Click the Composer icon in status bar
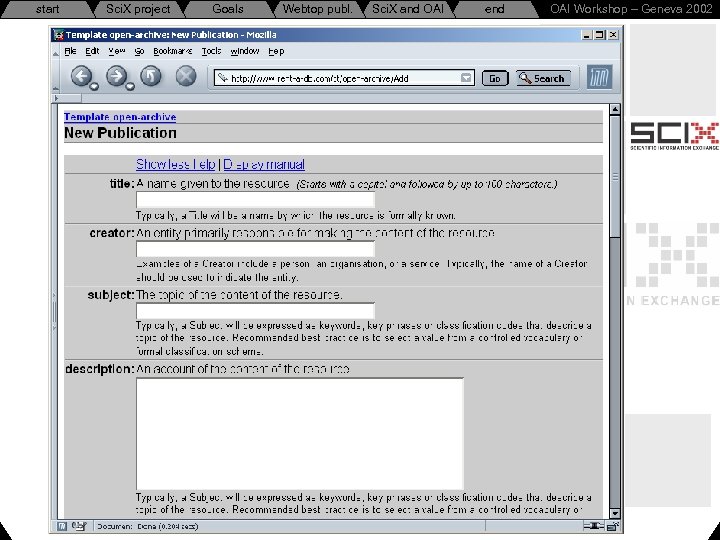The image size is (720, 540). (79, 526)
